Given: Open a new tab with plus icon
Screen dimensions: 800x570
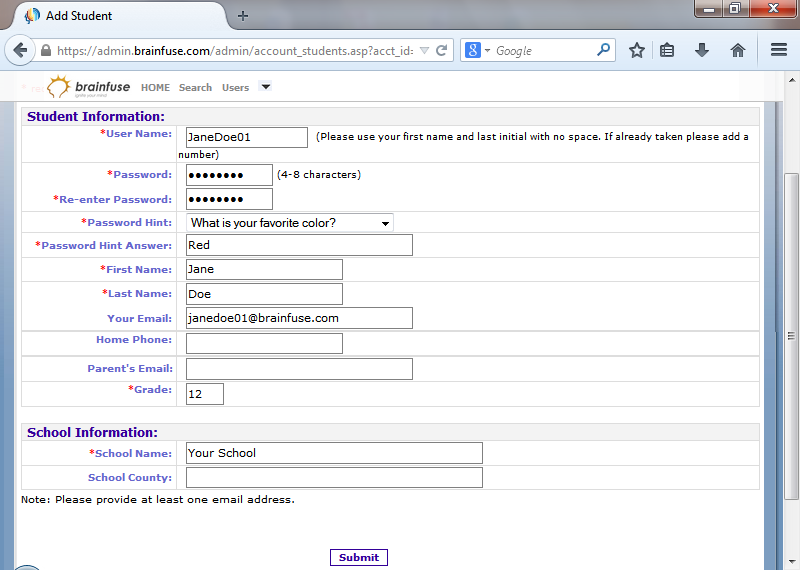Looking at the screenshot, I should coord(243,16).
